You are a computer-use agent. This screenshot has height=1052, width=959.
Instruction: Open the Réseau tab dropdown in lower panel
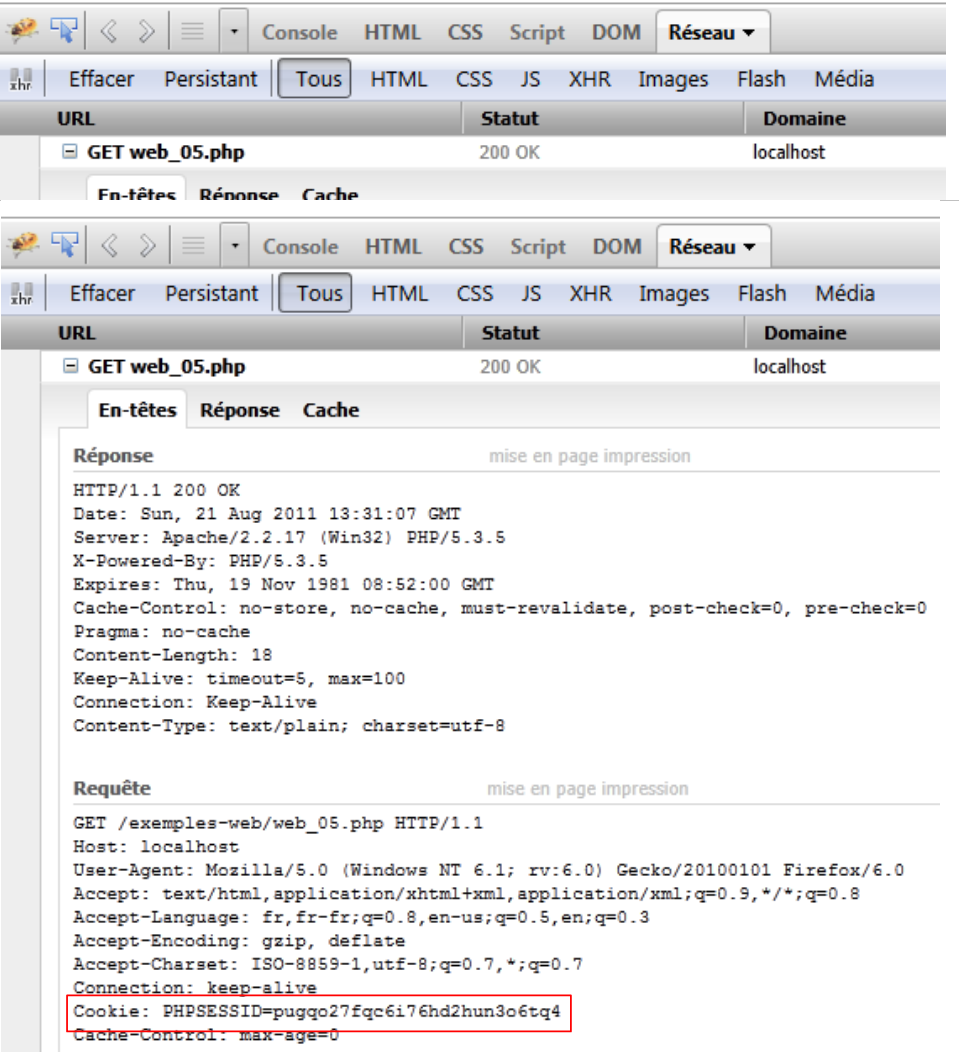pyautogui.click(x=712, y=247)
